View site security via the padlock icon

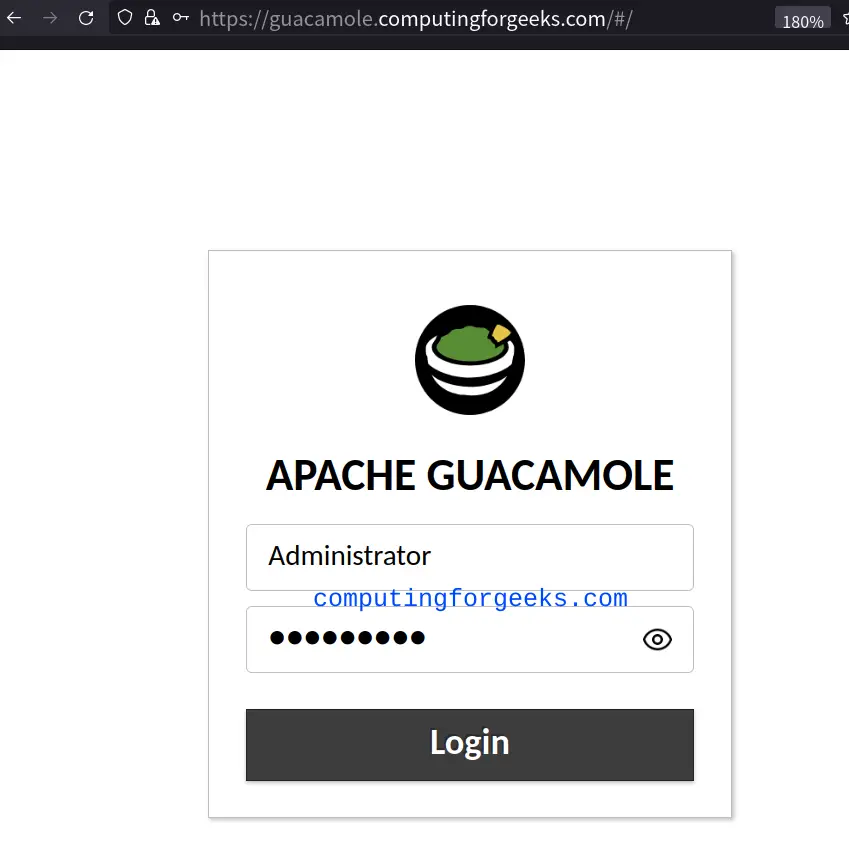click(x=152, y=18)
